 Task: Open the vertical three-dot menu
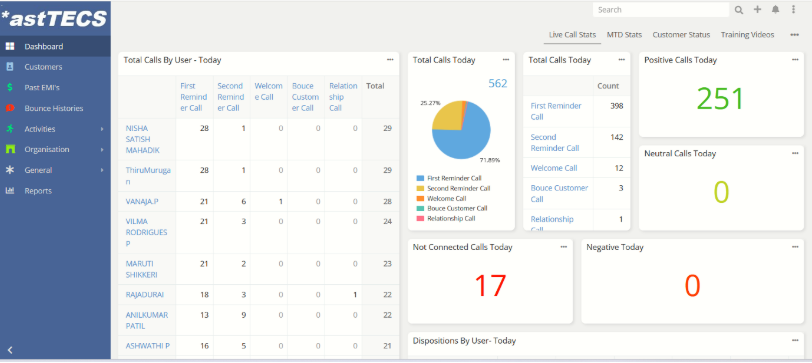(x=793, y=9)
